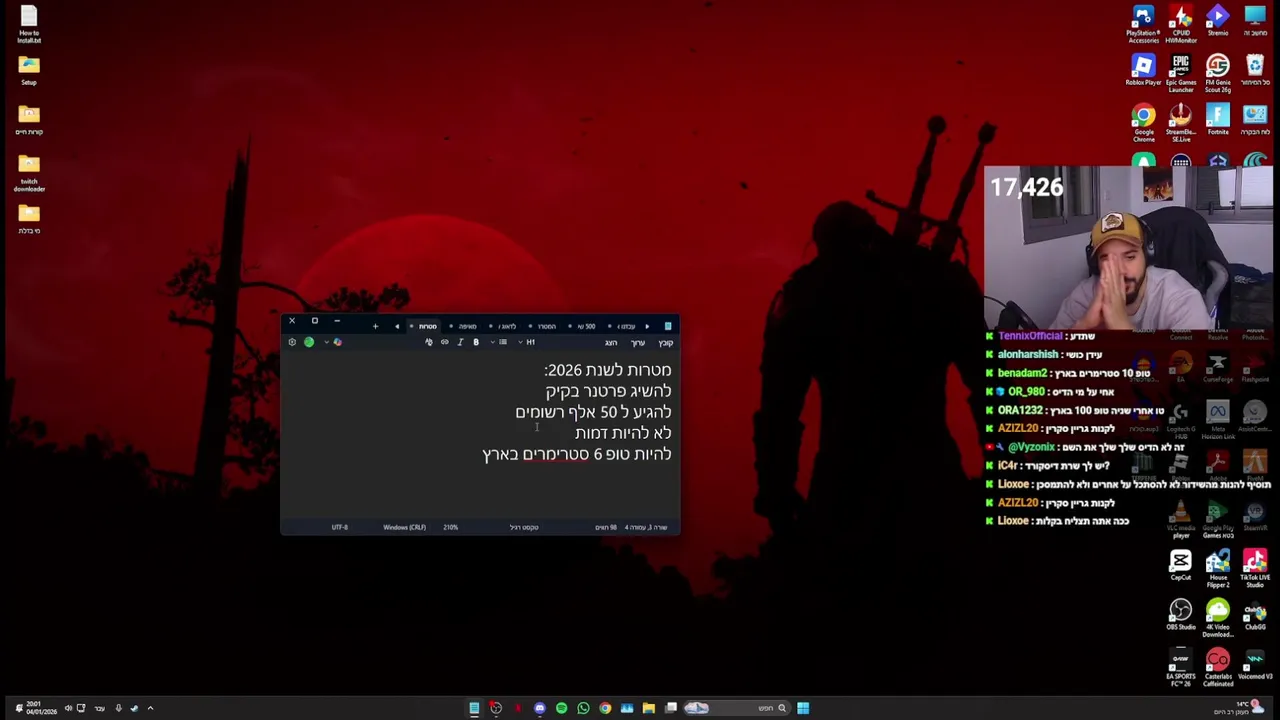The height and width of the screenshot is (720, 1280).
Task: Open 4K Video Downloader desktop shortcut
Action: (x=1217, y=619)
